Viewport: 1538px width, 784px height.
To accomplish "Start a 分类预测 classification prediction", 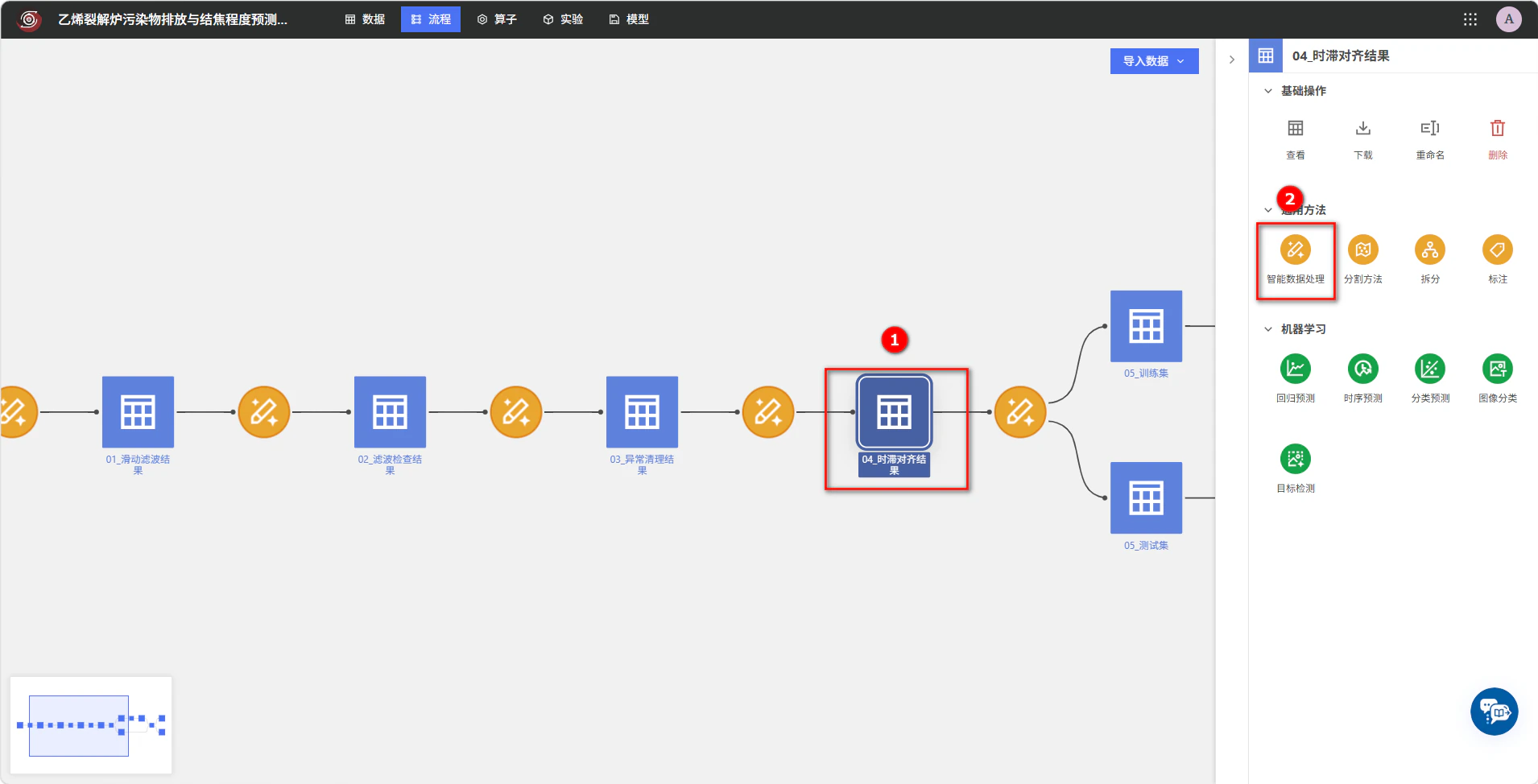I will [x=1430, y=369].
